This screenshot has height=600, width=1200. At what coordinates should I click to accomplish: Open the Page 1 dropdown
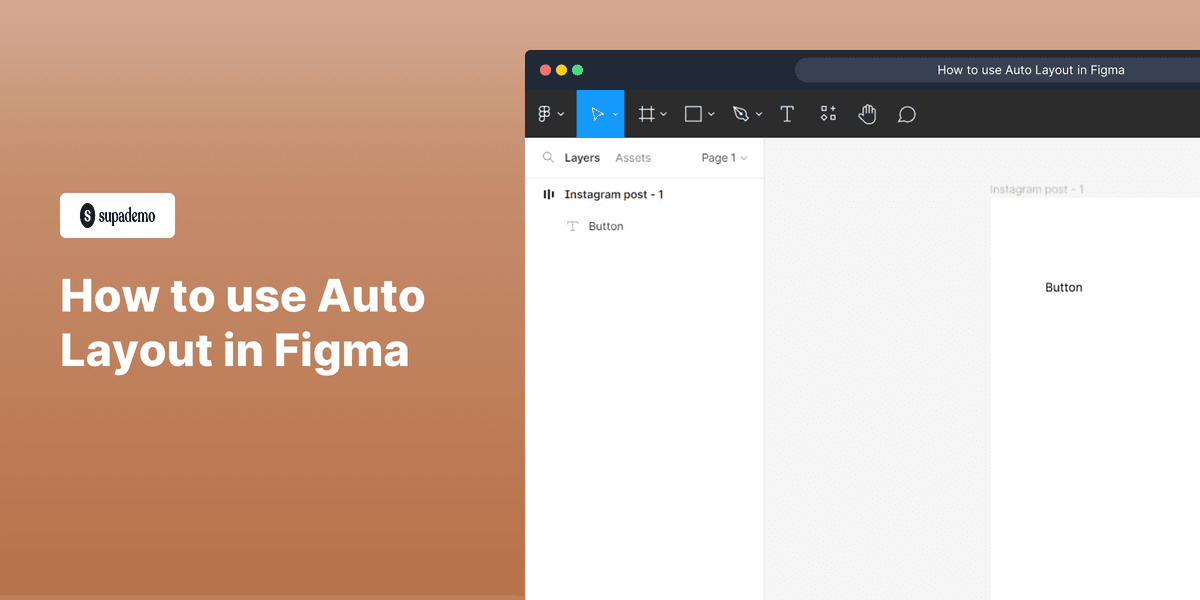pos(723,157)
